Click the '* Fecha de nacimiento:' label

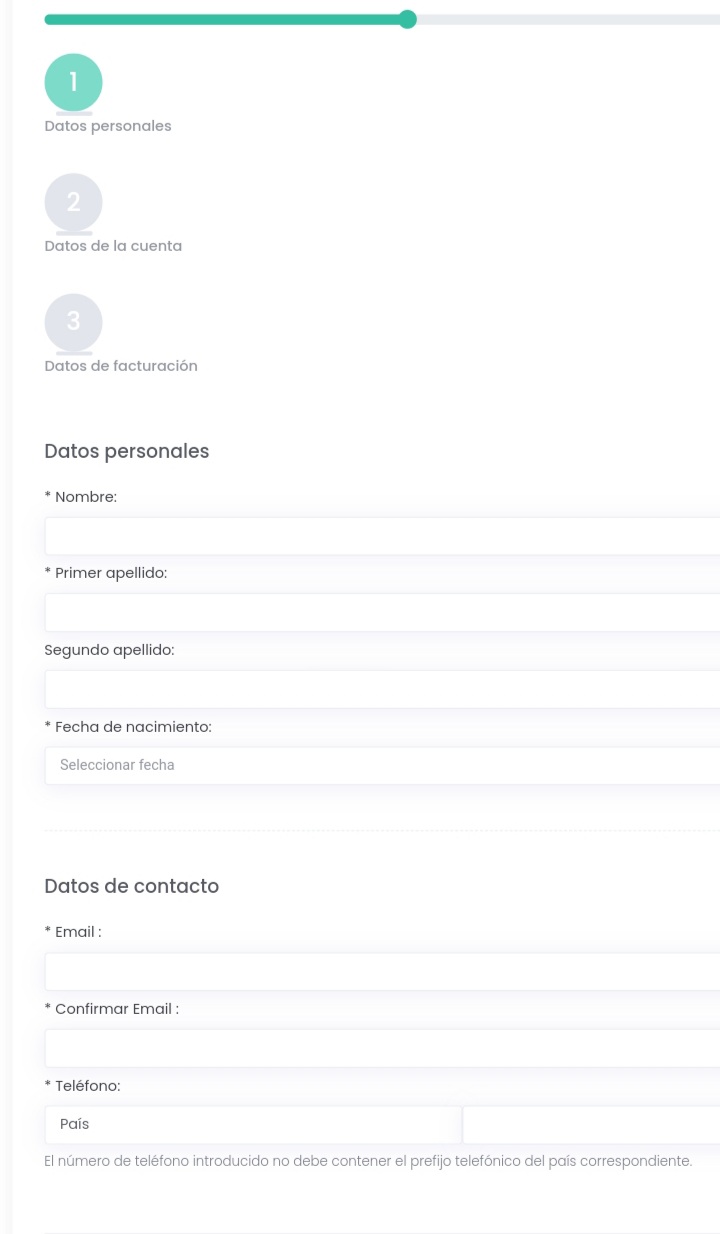[128, 727]
